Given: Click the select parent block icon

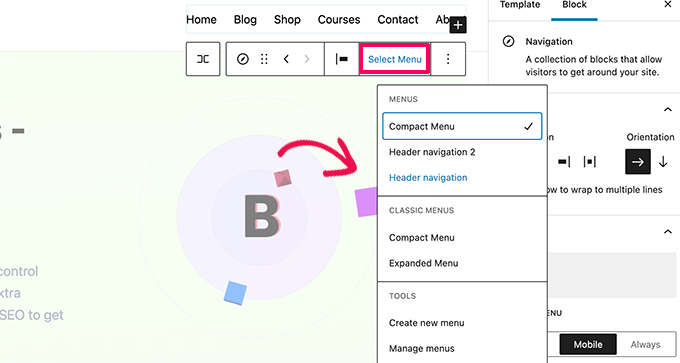Looking at the screenshot, I should point(203,59).
